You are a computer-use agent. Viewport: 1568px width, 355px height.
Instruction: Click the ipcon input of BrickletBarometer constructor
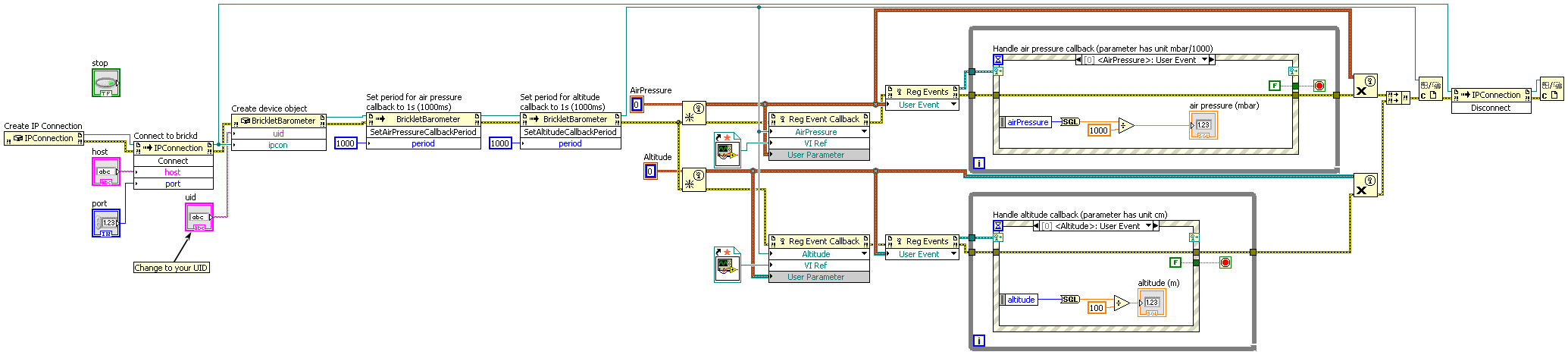(x=278, y=145)
